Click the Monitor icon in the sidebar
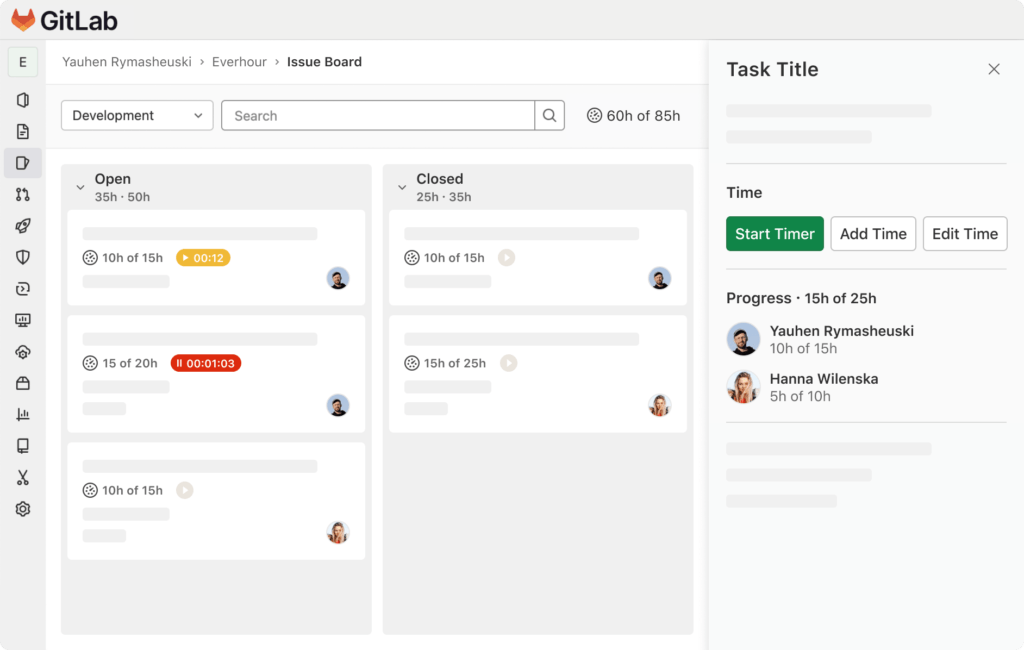 (22, 320)
